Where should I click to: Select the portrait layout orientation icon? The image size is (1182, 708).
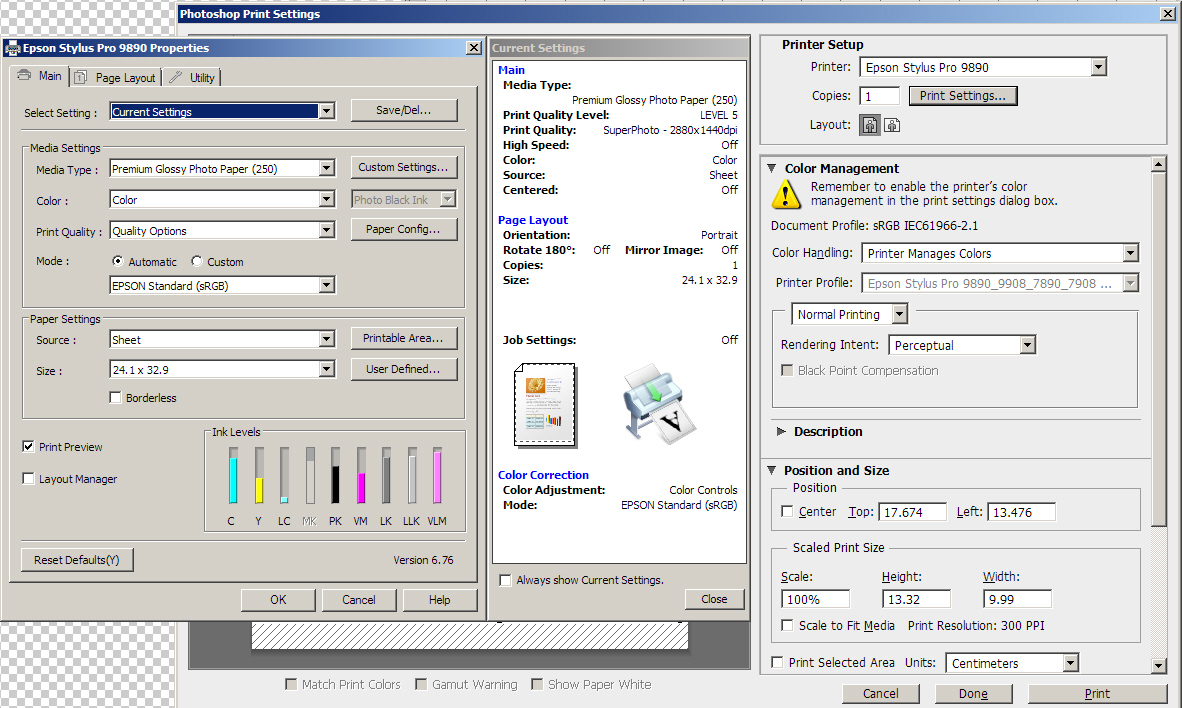pos(870,125)
